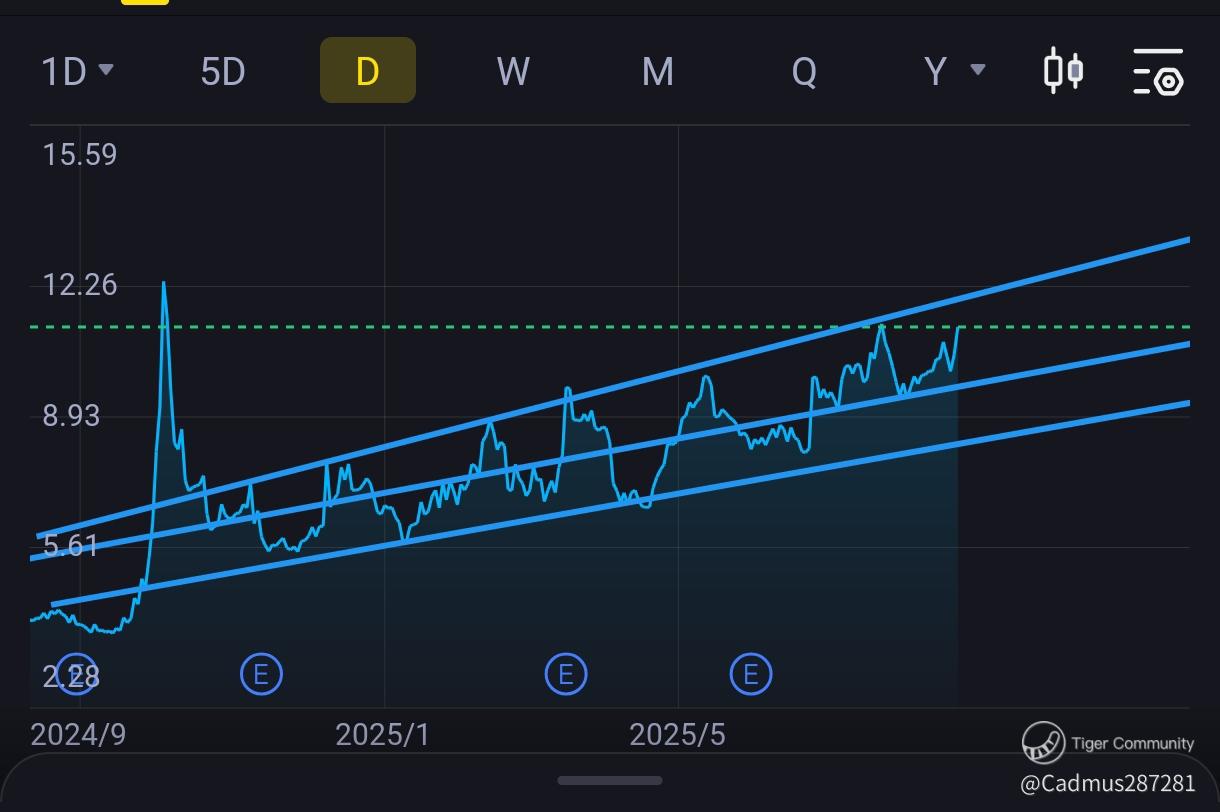Switch to the Q quarterly tab
Viewport: 1220px width, 812px height.
click(x=803, y=71)
